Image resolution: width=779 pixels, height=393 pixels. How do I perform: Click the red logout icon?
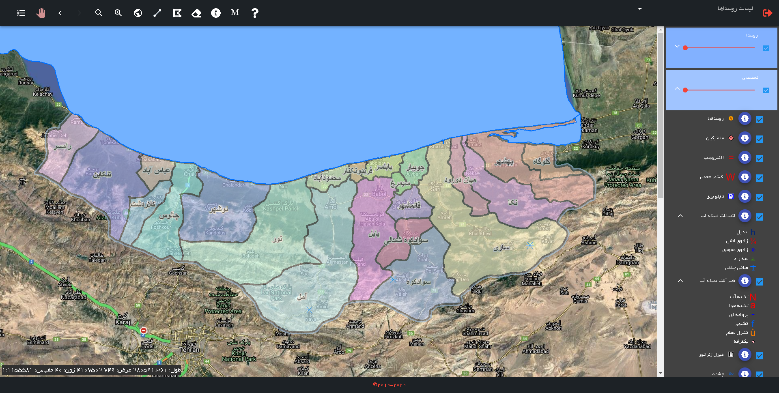click(x=767, y=13)
